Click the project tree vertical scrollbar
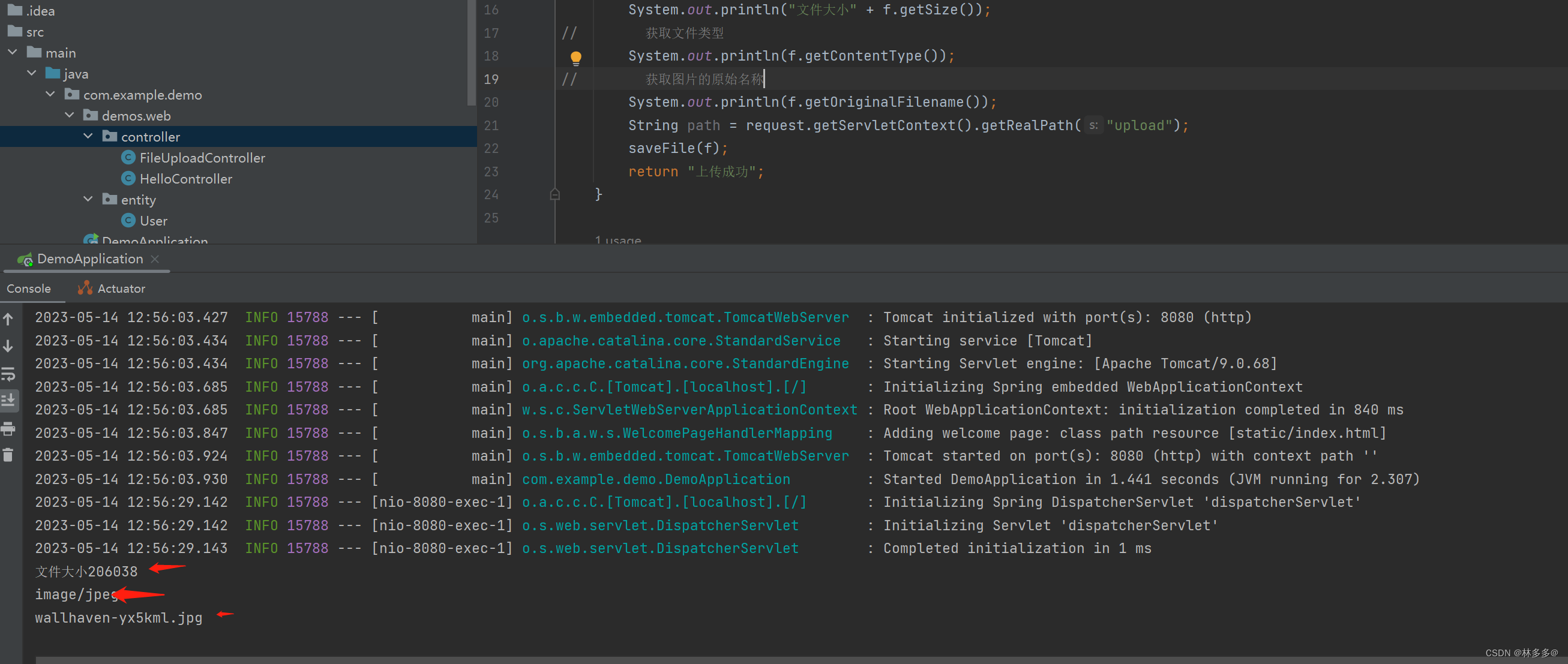Image resolution: width=1568 pixels, height=664 pixels. tap(470, 52)
